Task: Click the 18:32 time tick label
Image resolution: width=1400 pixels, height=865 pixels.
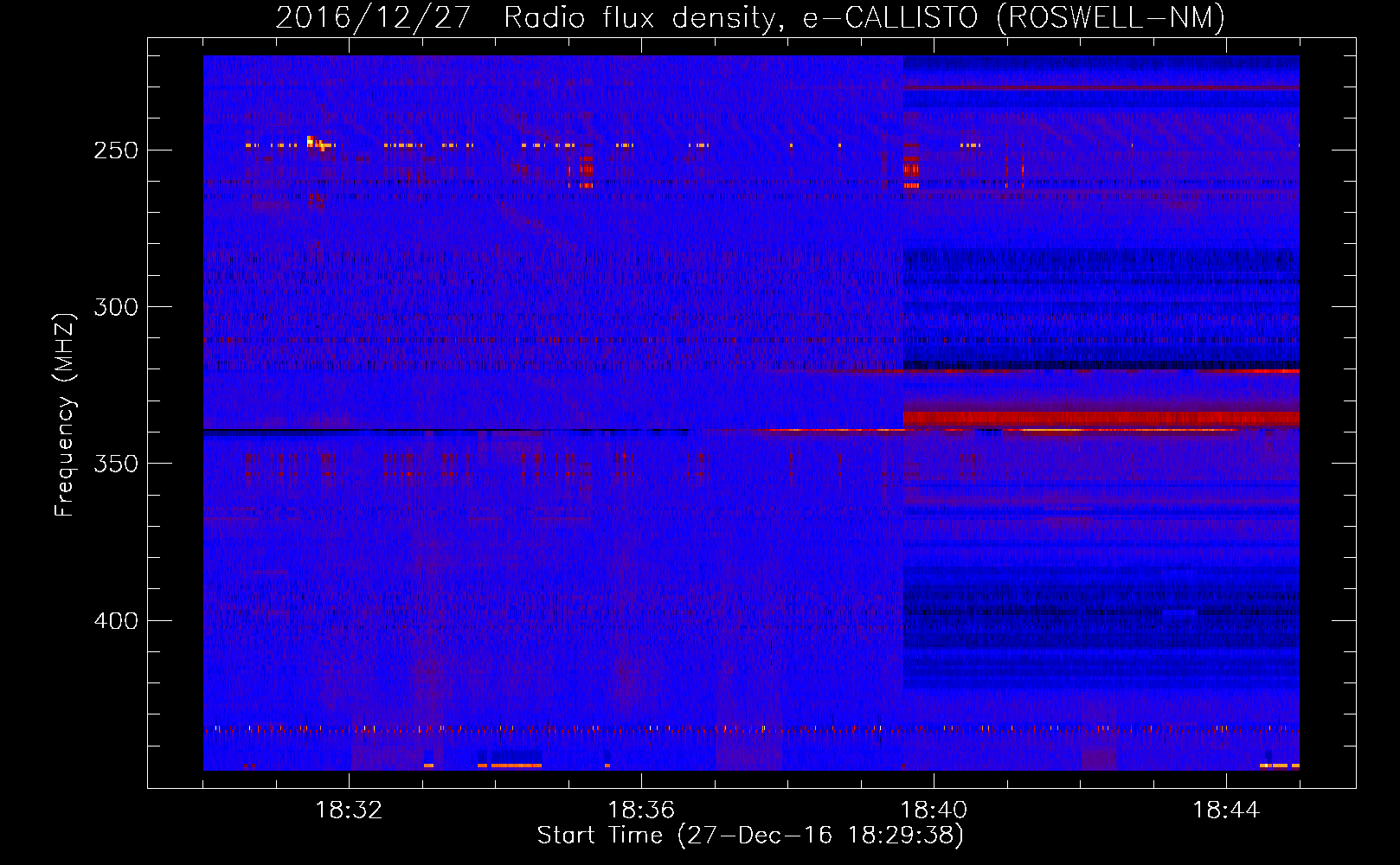Action: pos(349,811)
